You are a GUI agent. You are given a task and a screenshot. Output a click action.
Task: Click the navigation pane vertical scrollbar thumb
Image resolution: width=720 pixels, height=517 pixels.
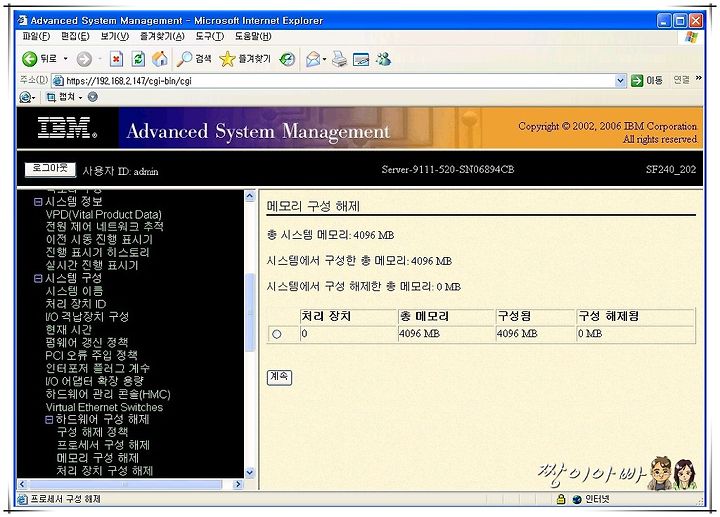point(250,312)
